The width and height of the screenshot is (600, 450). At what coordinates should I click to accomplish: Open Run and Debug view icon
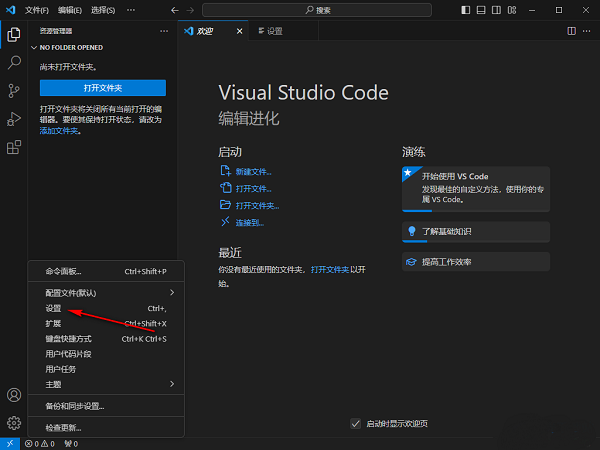pyautogui.click(x=14, y=119)
